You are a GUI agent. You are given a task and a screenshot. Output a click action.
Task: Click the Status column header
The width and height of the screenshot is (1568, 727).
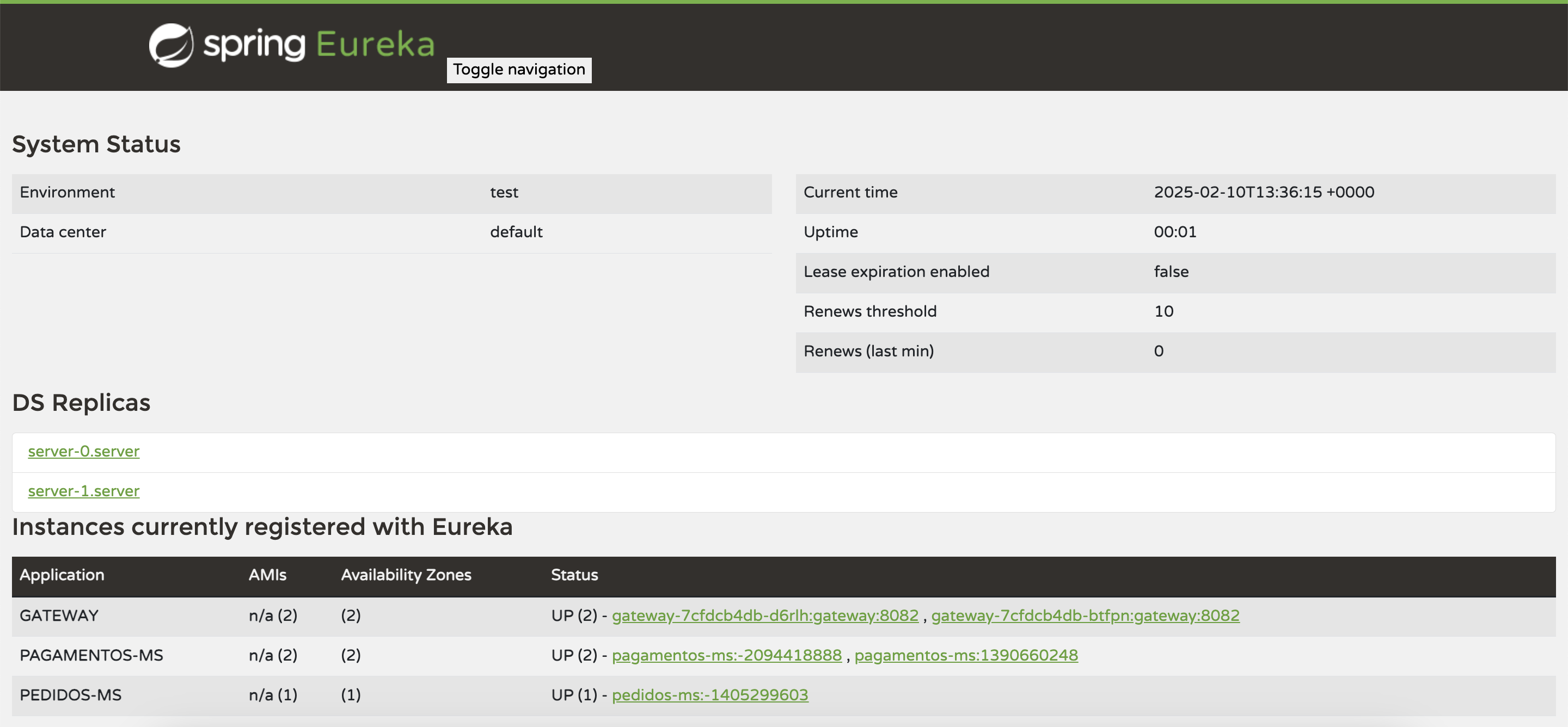tap(574, 575)
